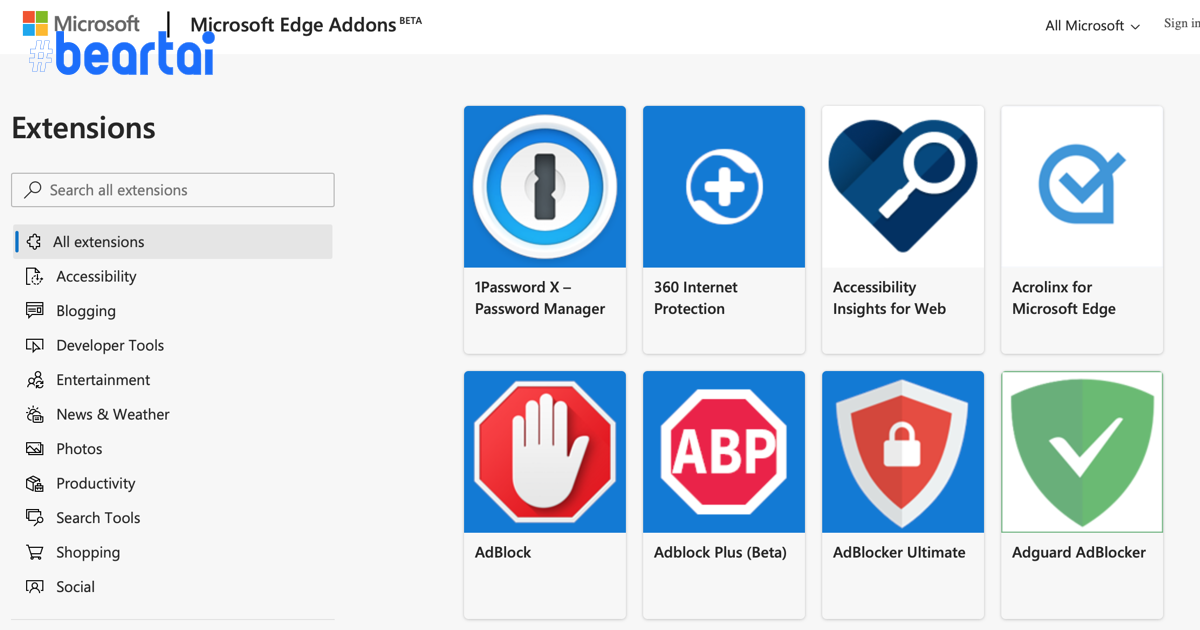Open the 1Password X – Password Manager title
This screenshot has height=630, width=1200.
click(x=540, y=298)
